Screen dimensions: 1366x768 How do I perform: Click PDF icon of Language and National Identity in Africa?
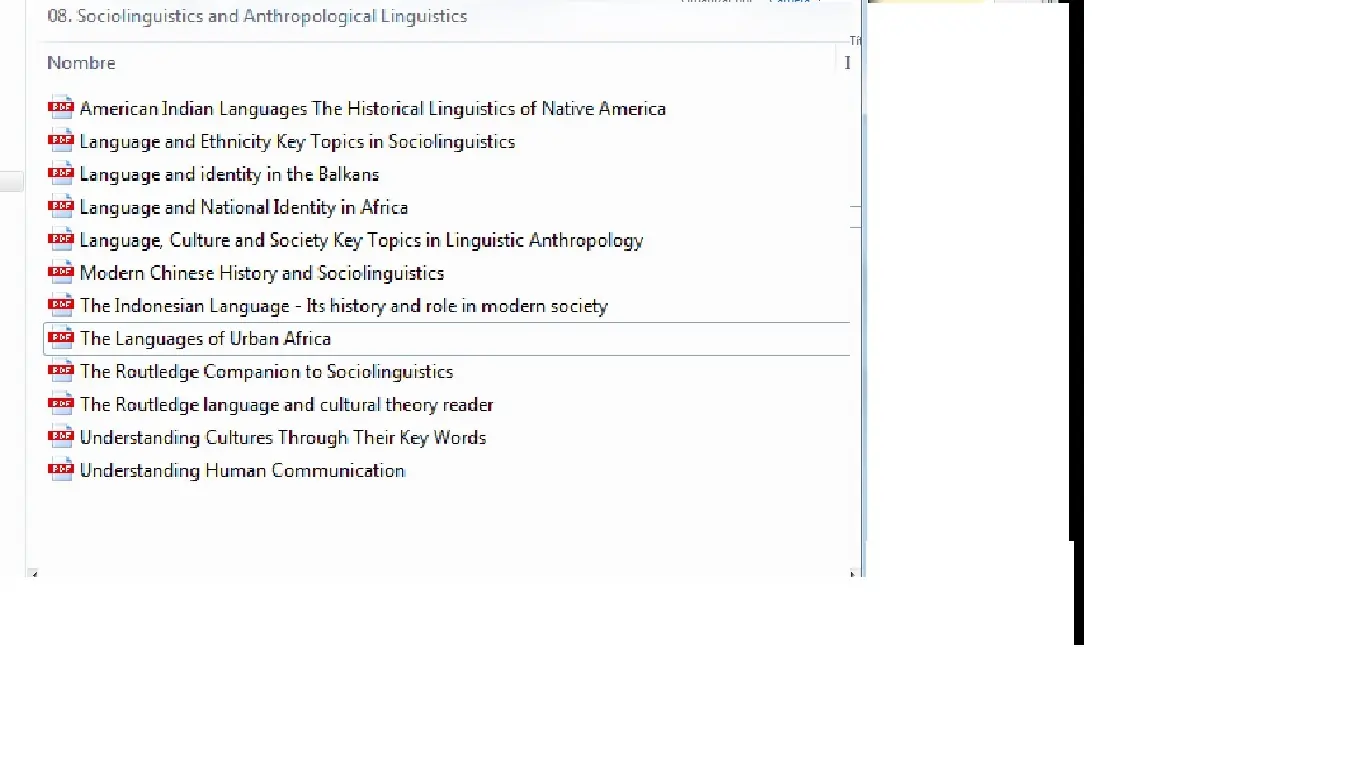61,207
